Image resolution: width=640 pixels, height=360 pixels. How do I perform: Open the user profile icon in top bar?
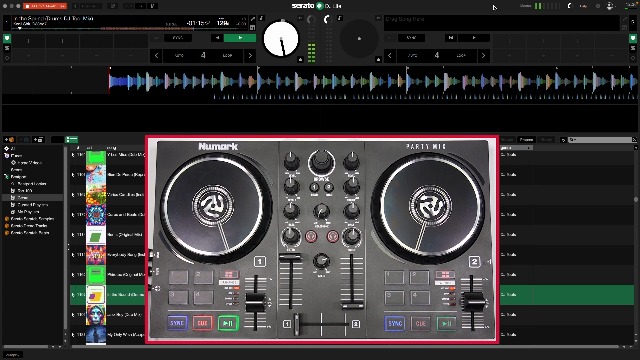[610, 6]
